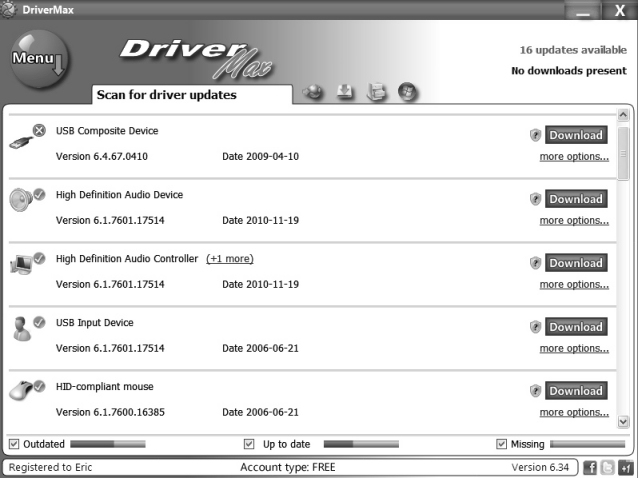Download High Definition Audio Device driver
Viewport: 638px width, 478px height.
[576, 199]
